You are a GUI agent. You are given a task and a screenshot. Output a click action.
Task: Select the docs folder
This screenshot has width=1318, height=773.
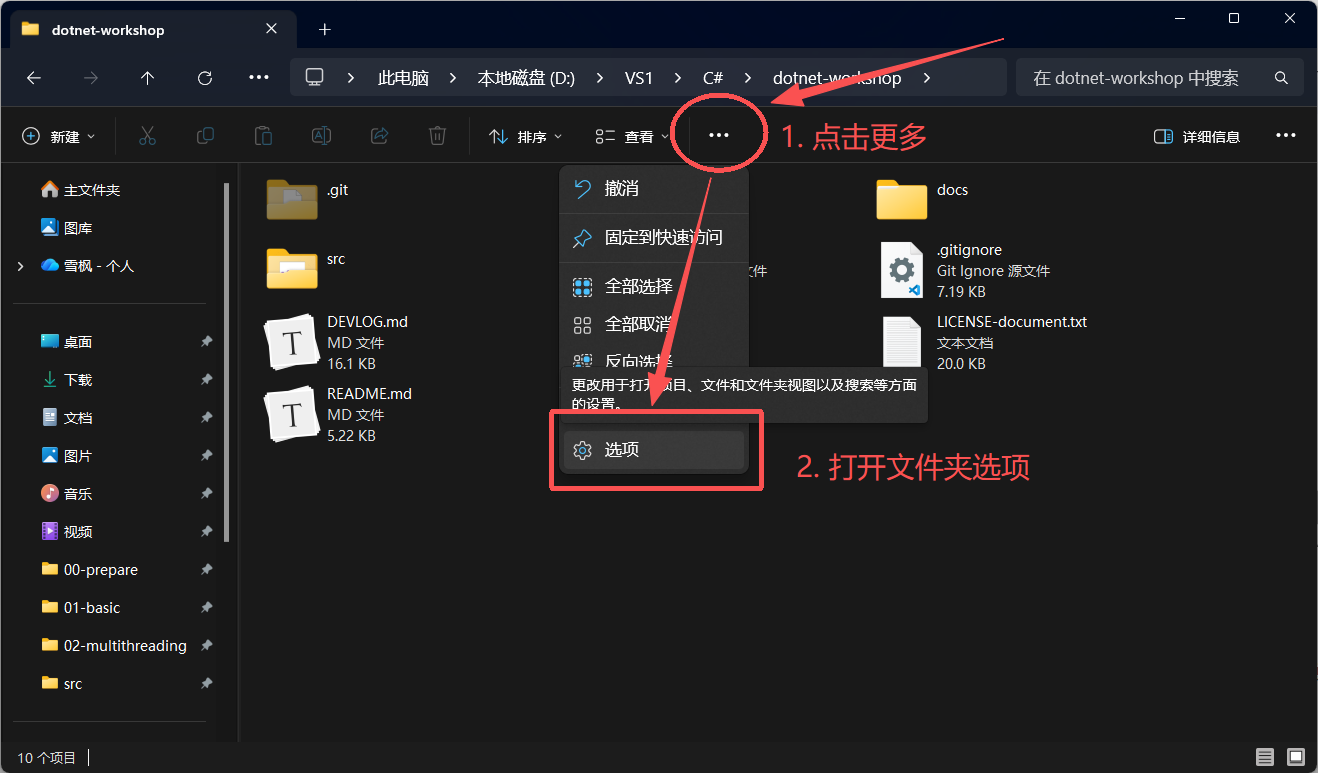(922, 199)
